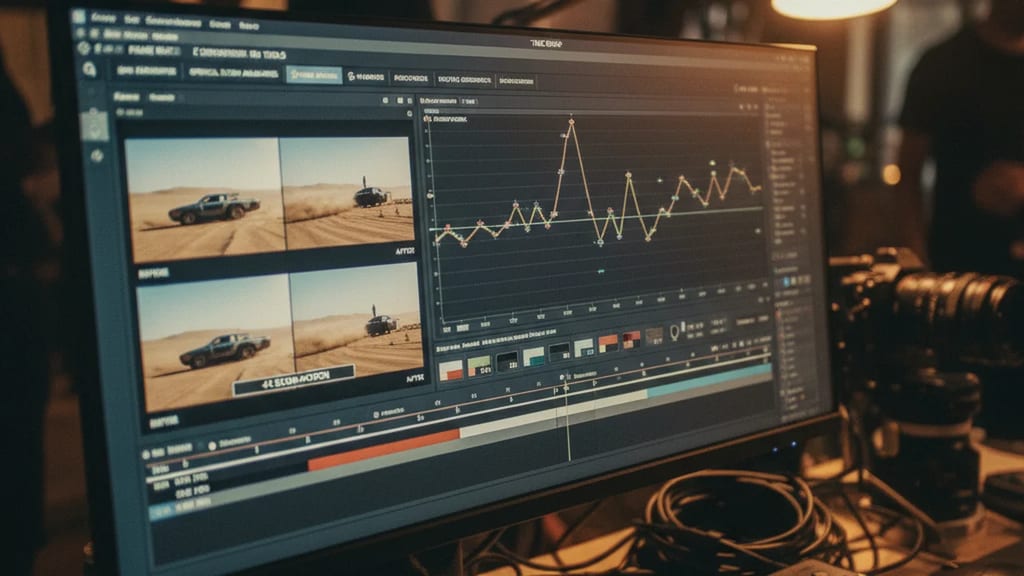Image resolution: width=1024 pixels, height=576 pixels.
Task: Pick the solid orange-topped preset swatch
Action: pyautogui.click(x=608, y=344)
